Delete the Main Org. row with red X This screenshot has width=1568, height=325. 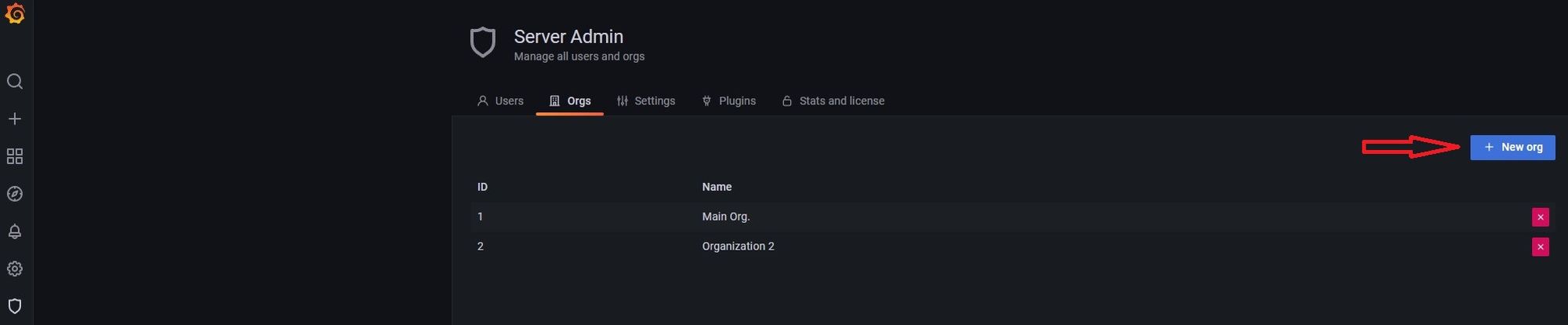[x=1541, y=217]
